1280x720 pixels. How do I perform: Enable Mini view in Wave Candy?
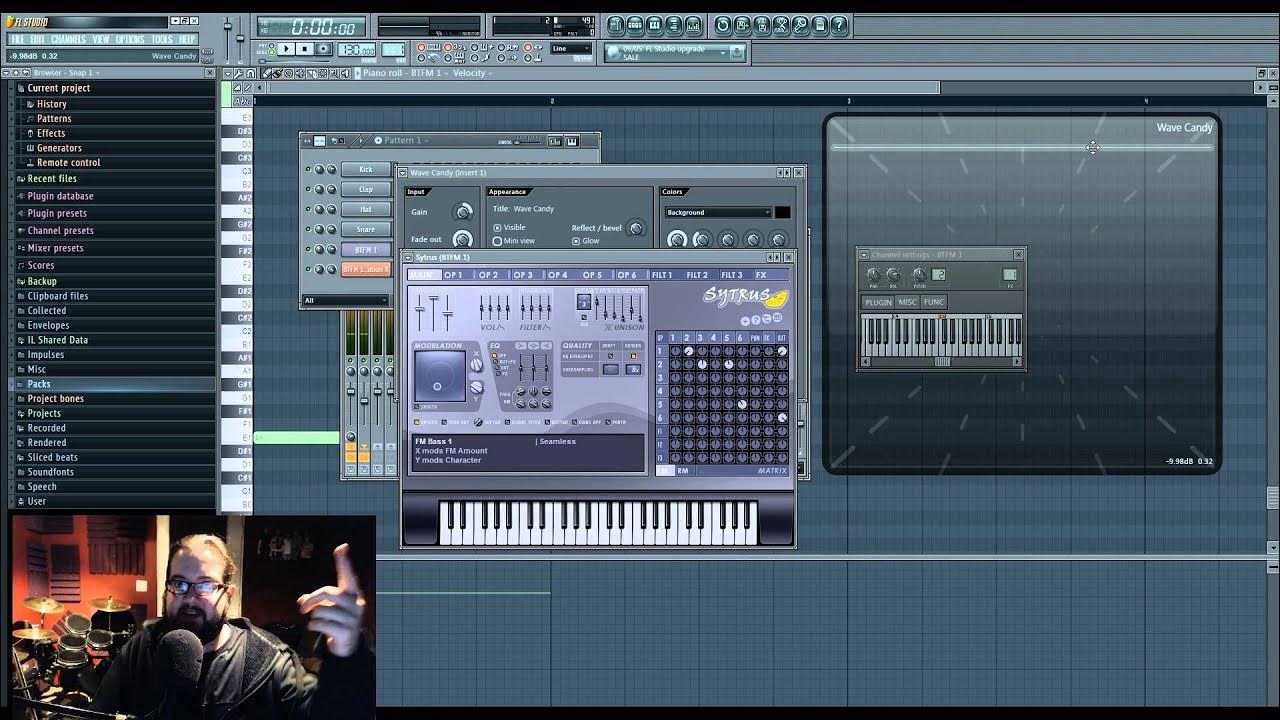pos(497,241)
